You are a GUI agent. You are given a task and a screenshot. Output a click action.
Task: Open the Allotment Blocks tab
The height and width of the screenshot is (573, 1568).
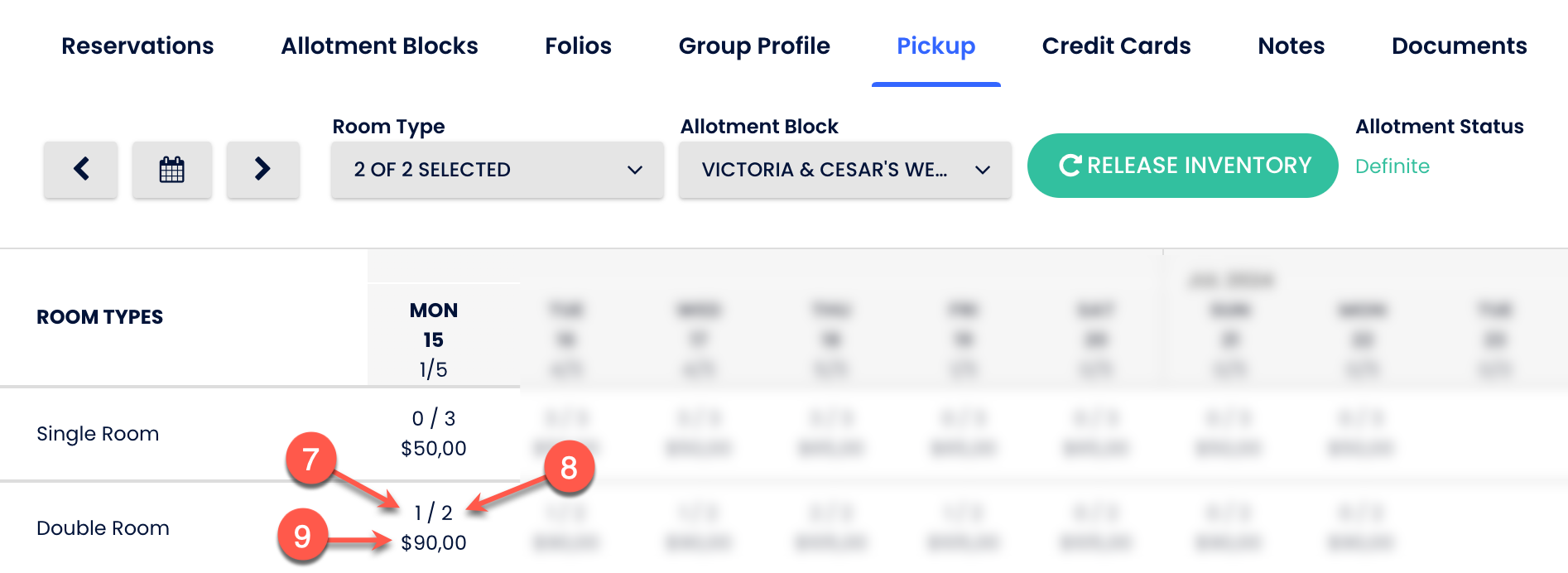click(x=379, y=46)
